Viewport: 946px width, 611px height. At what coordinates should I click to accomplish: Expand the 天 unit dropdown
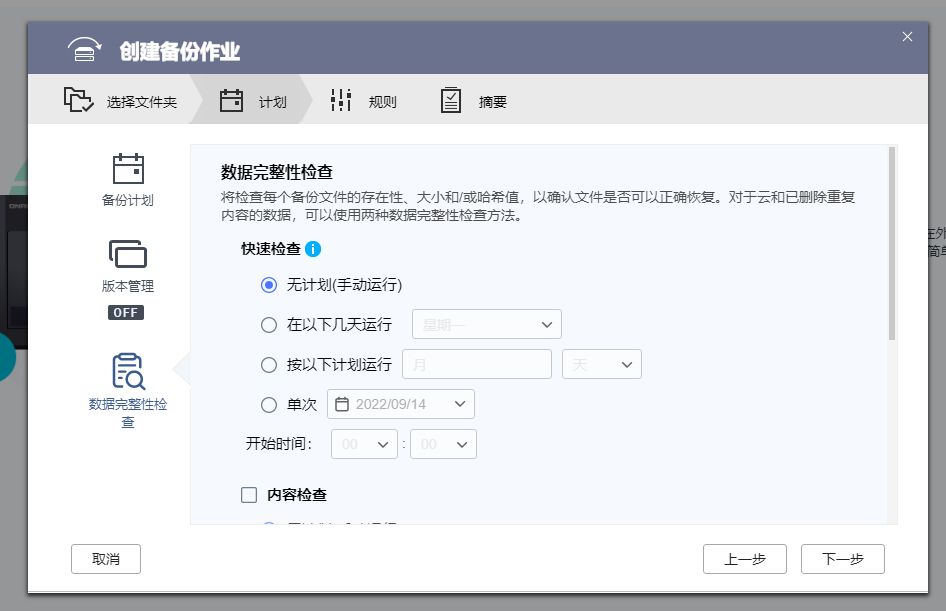click(x=601, y=364)
